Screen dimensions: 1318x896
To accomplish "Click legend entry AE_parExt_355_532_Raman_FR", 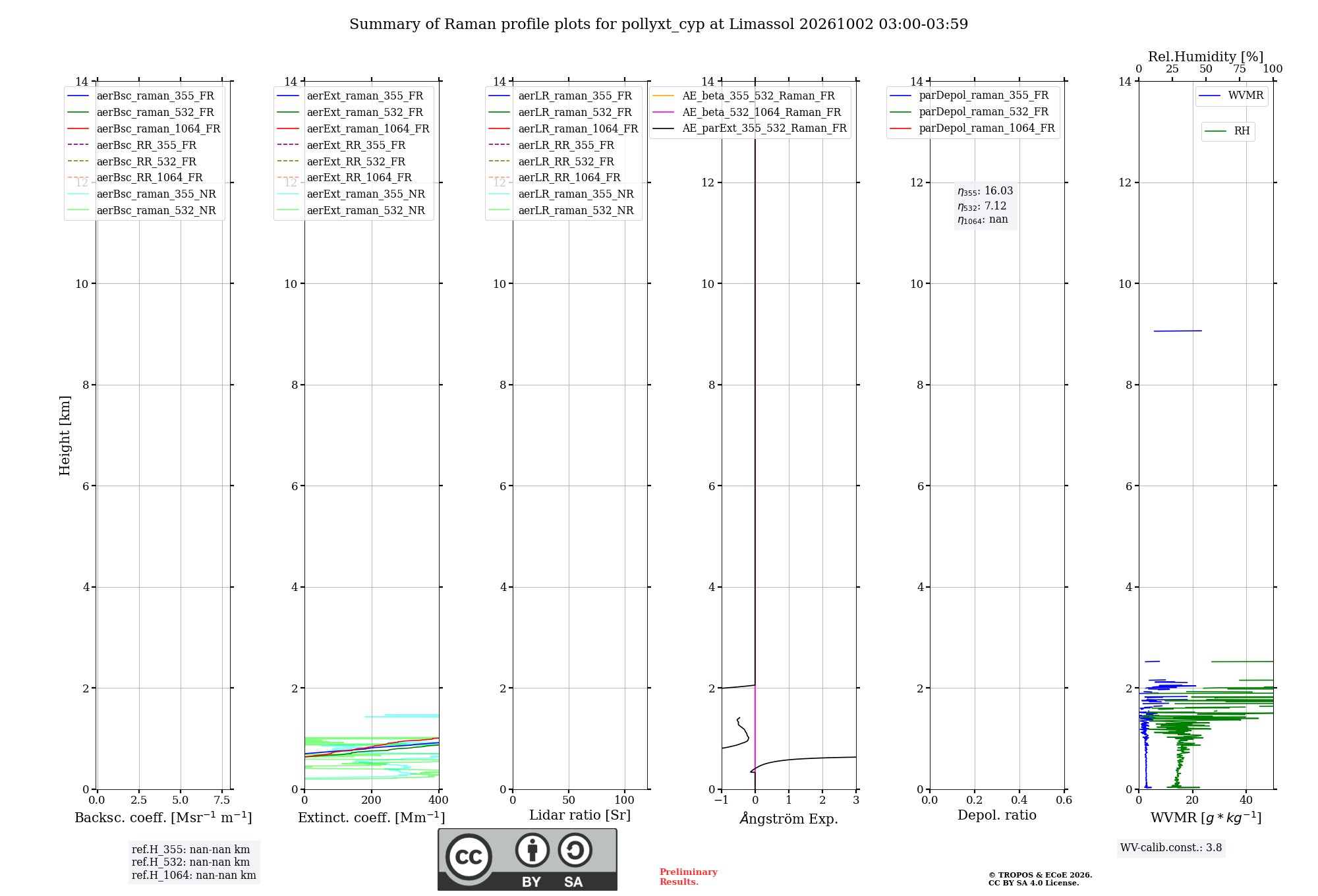I will coord(750,128).
